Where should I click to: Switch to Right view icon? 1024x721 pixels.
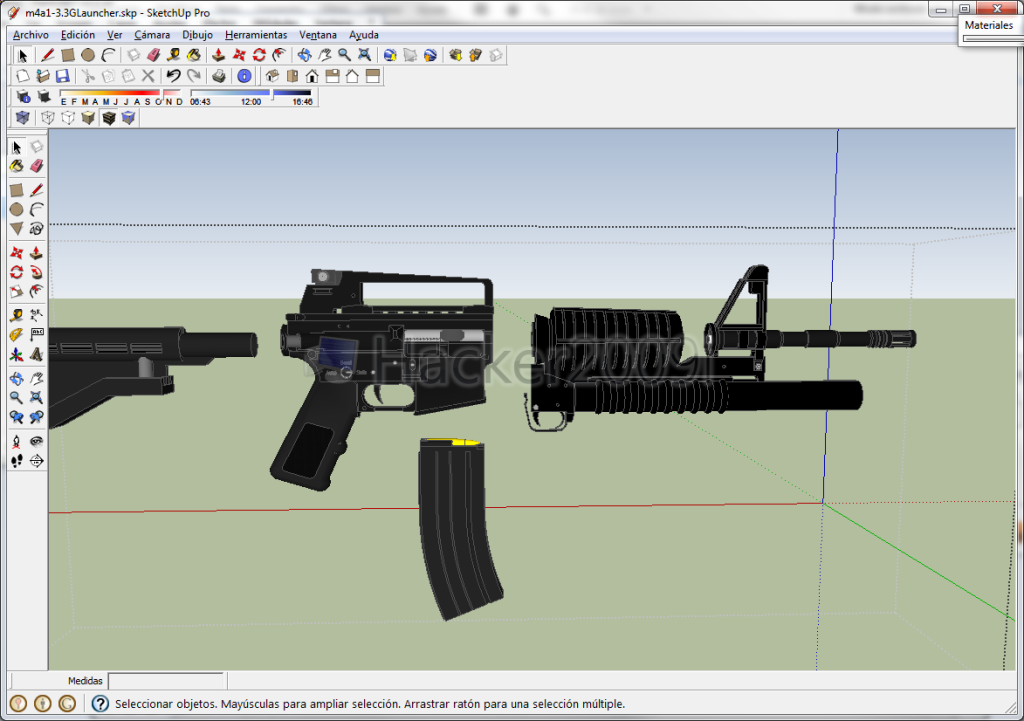(332, 76)
